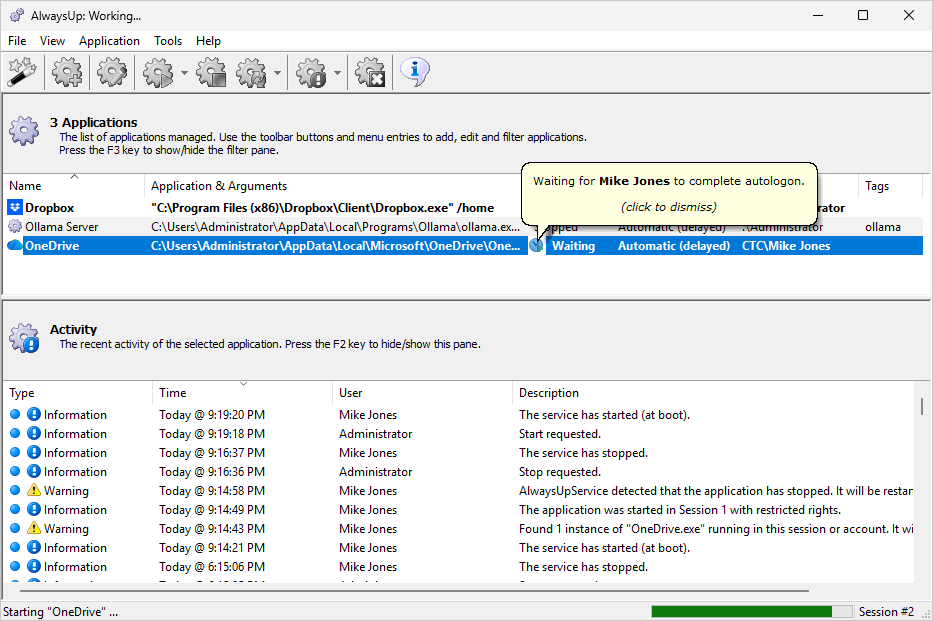Click the green progress bar in status bar
This screenshot has width=933, height=621.
pyautogui.click(x=741, y=611)
